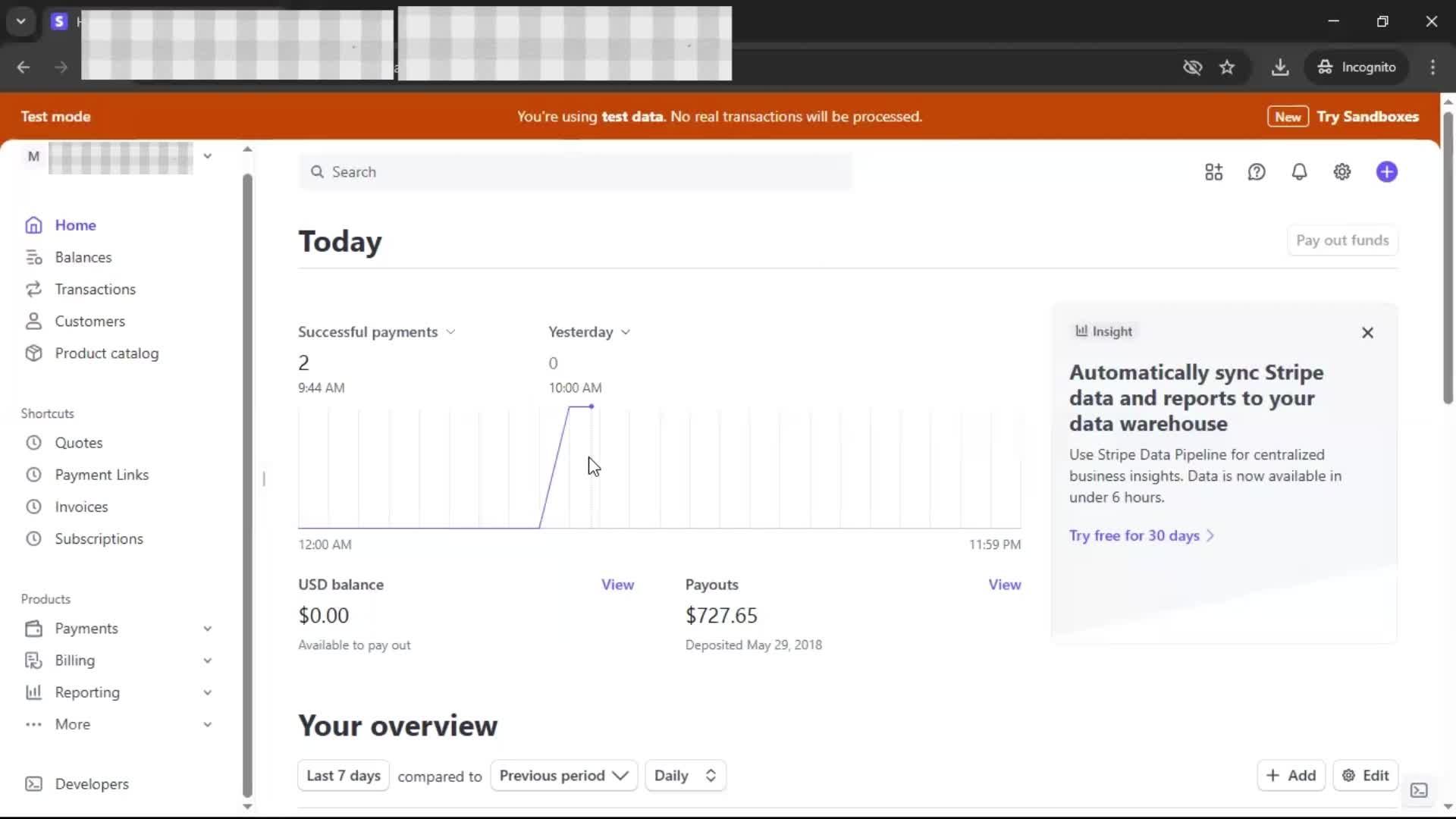Open the apps grid icon
Image resolution: width=1456 pixels, height=819 pixels.
(1213, 172)
